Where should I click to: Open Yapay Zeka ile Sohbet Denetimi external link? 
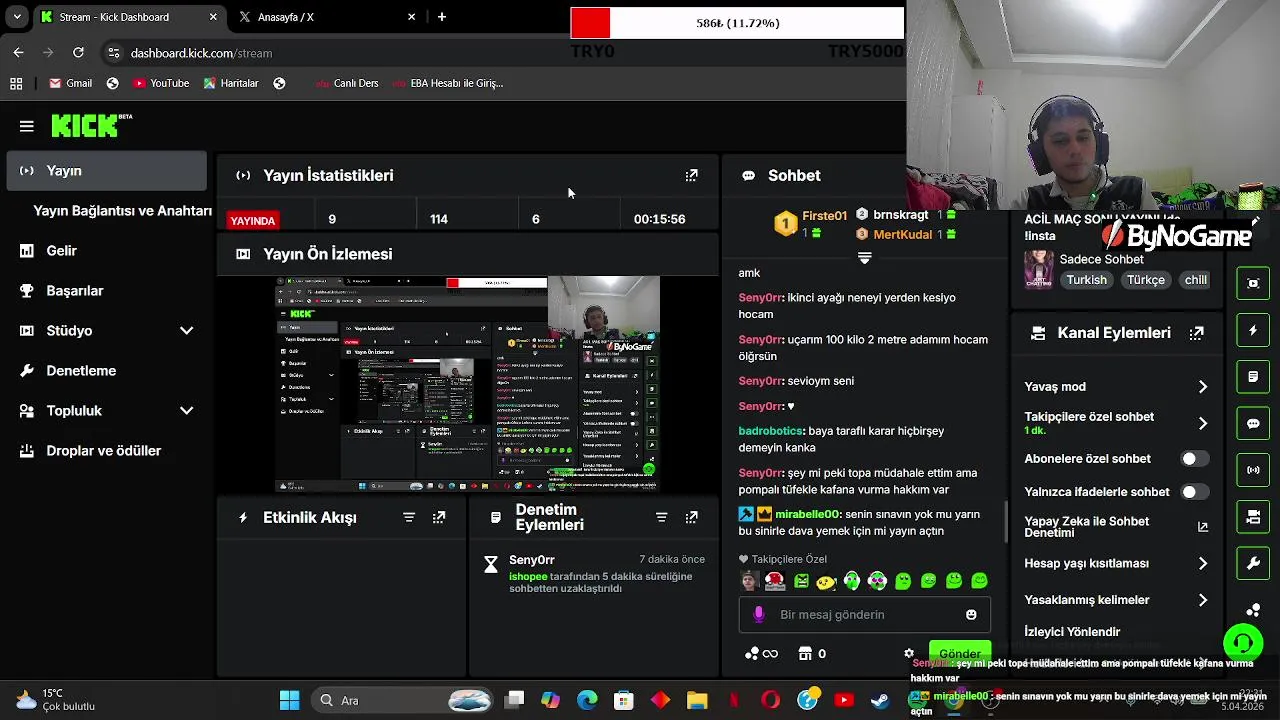click(x=1202, y=527)
